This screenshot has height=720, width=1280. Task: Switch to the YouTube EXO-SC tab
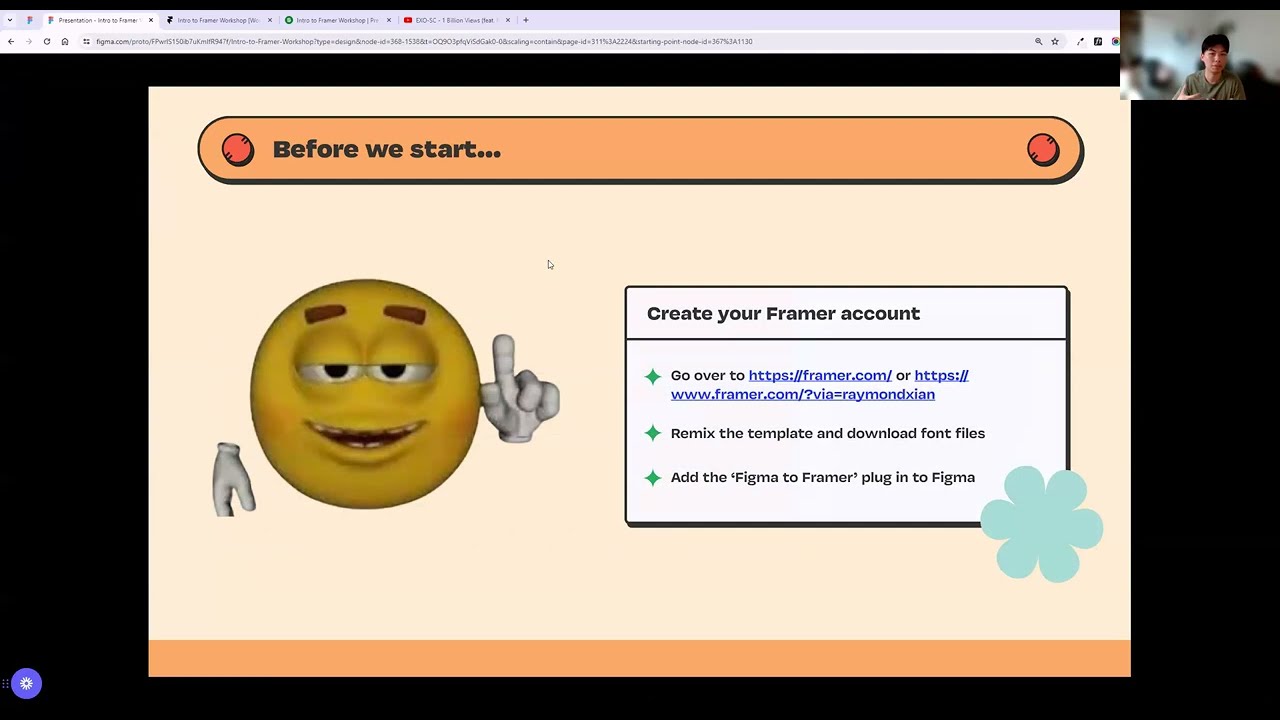click(455, 20)
